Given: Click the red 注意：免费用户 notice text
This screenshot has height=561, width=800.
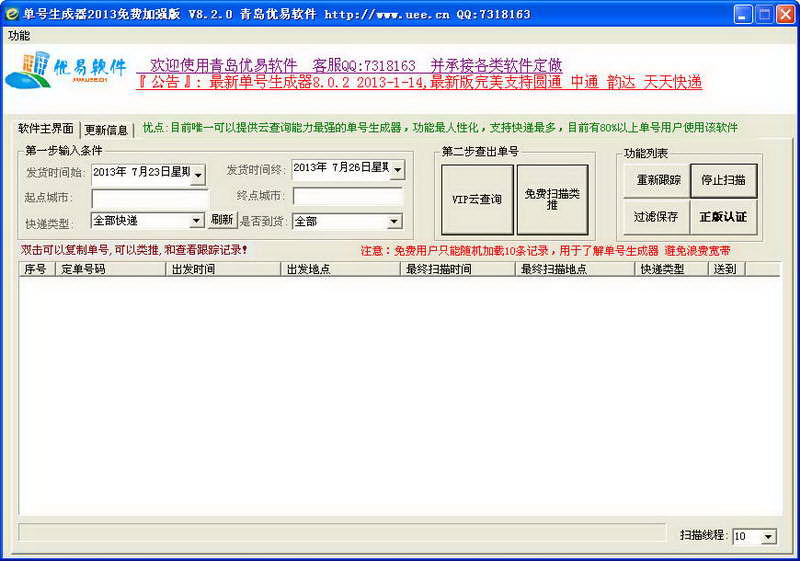Looking at the screenshot, I should pyautogui.click(x=545, y=250).
